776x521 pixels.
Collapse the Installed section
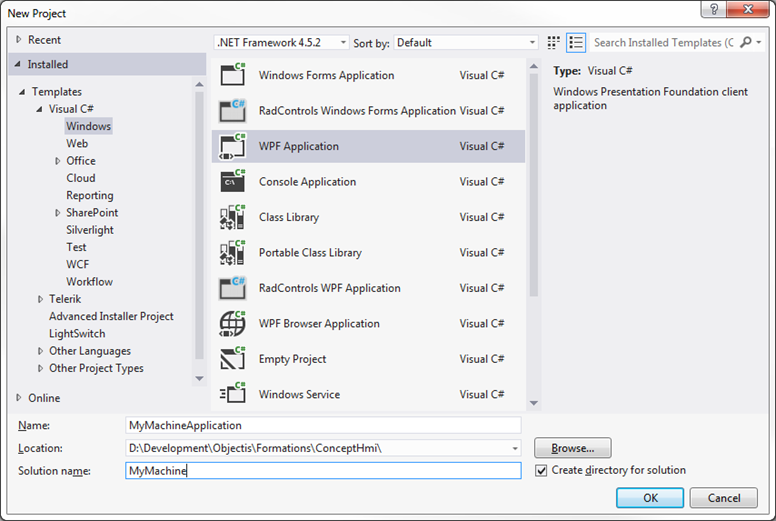[18, 64]
